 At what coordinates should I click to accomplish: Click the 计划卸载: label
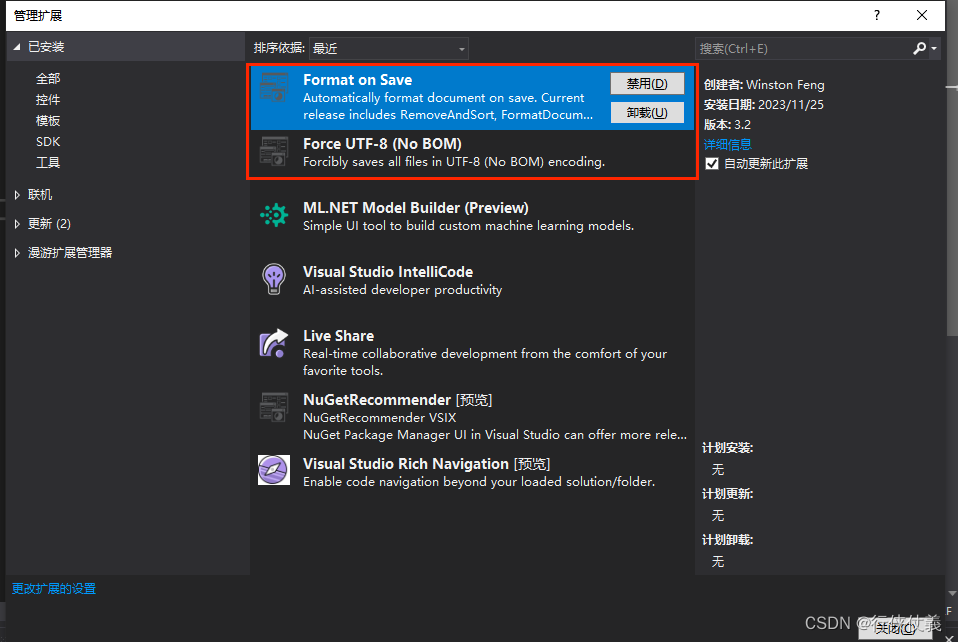point(727,539)
